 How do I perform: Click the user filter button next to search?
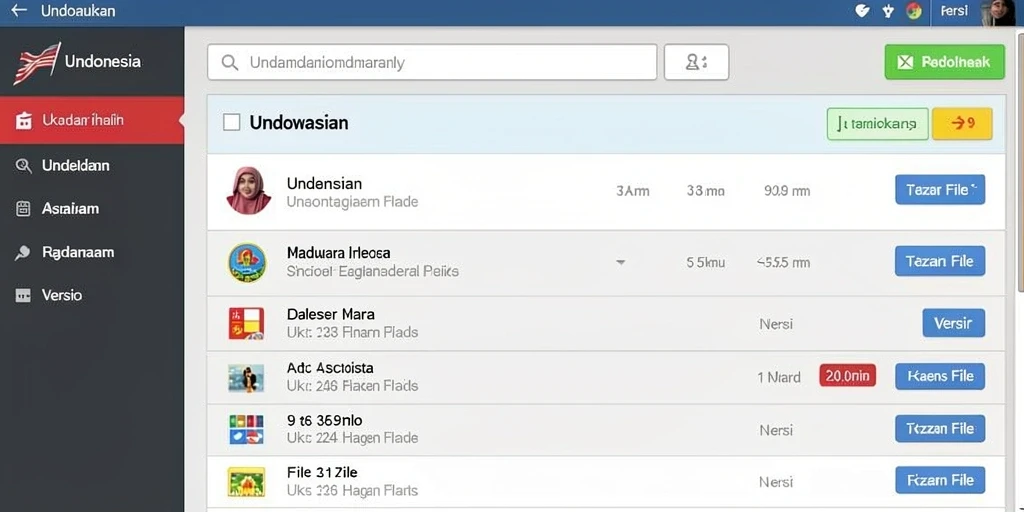696,62
